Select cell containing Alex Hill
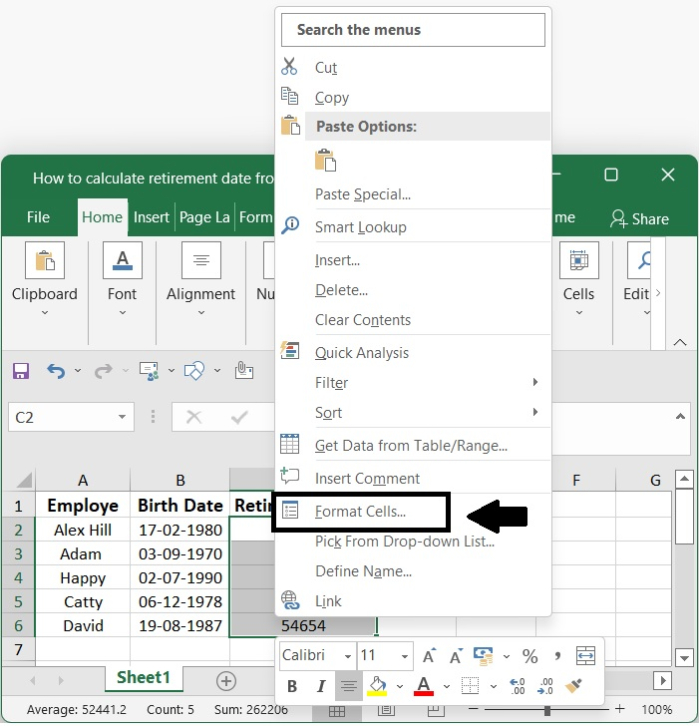The width and height of the screenshot is (700, 726). (x=82, y=530)
